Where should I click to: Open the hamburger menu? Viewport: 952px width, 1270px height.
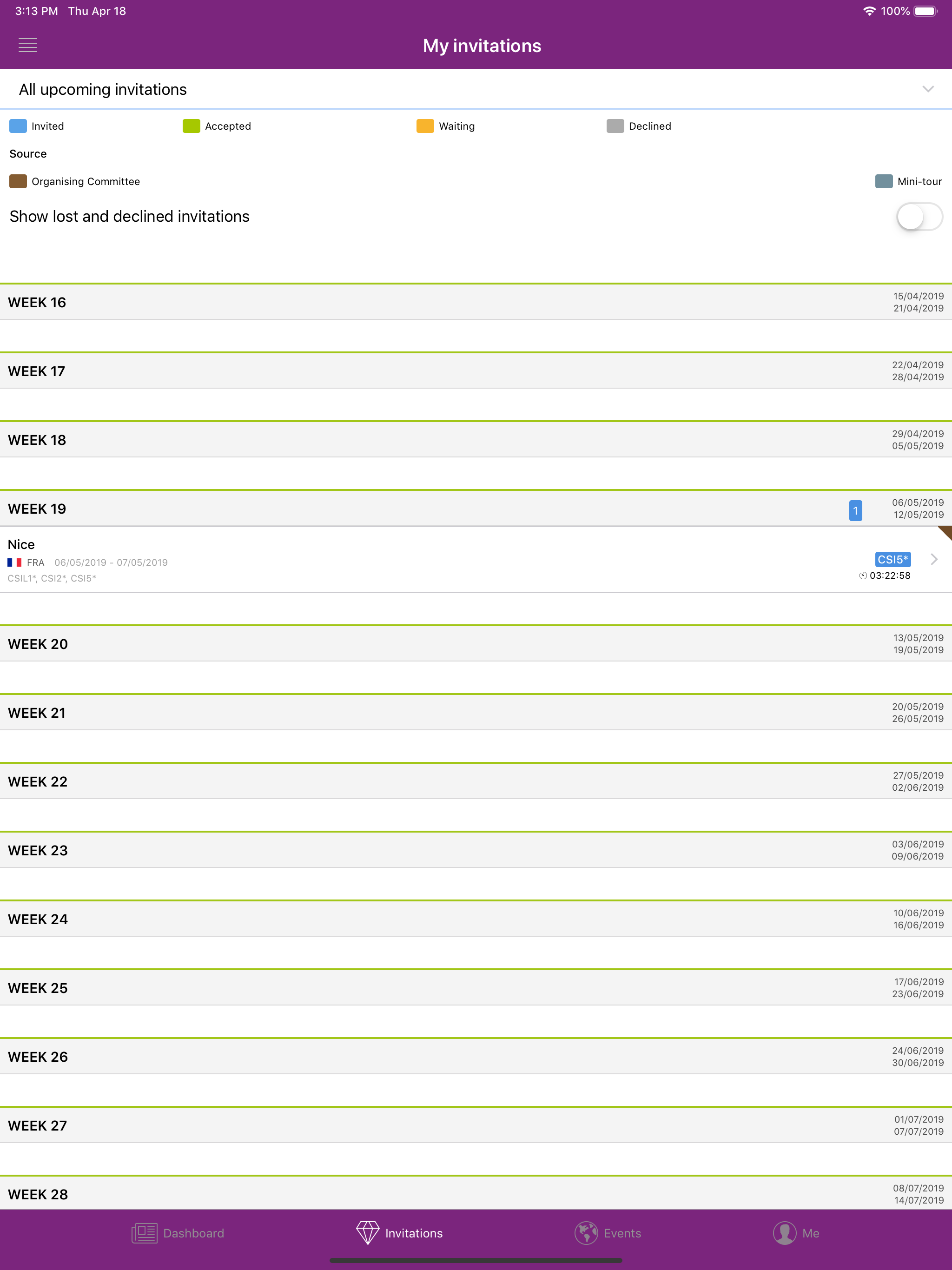click(27, 46)
